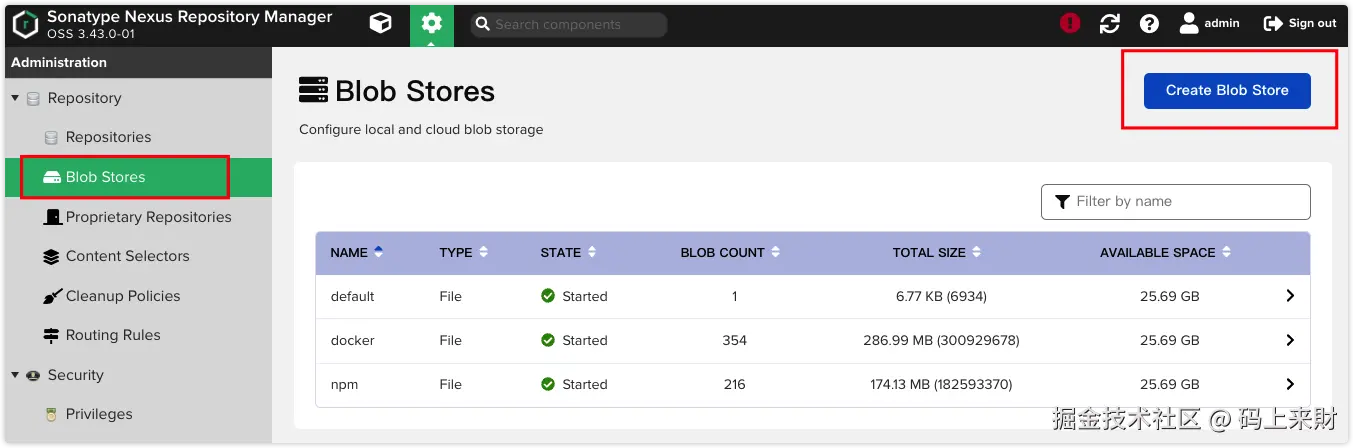Viewport: 1353px width, 448px height.
Task: Focus the Search components field
Action: point(568,24)
